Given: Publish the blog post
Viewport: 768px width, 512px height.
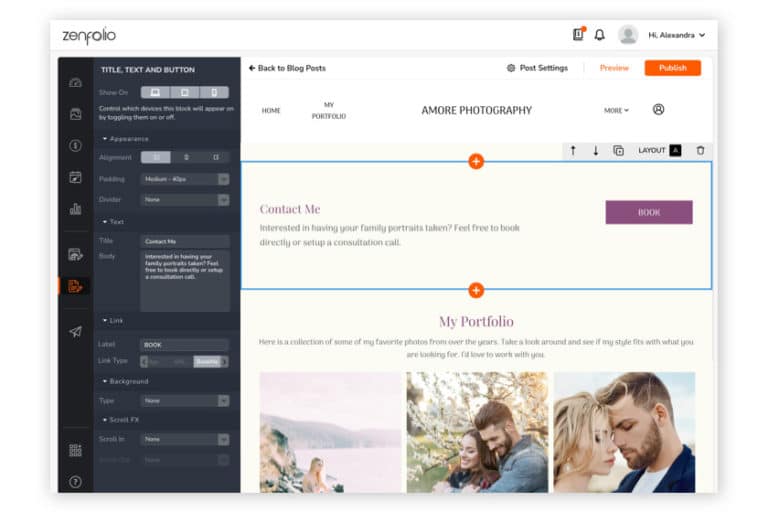Looking at the screenshot, I should coord(672,68).
